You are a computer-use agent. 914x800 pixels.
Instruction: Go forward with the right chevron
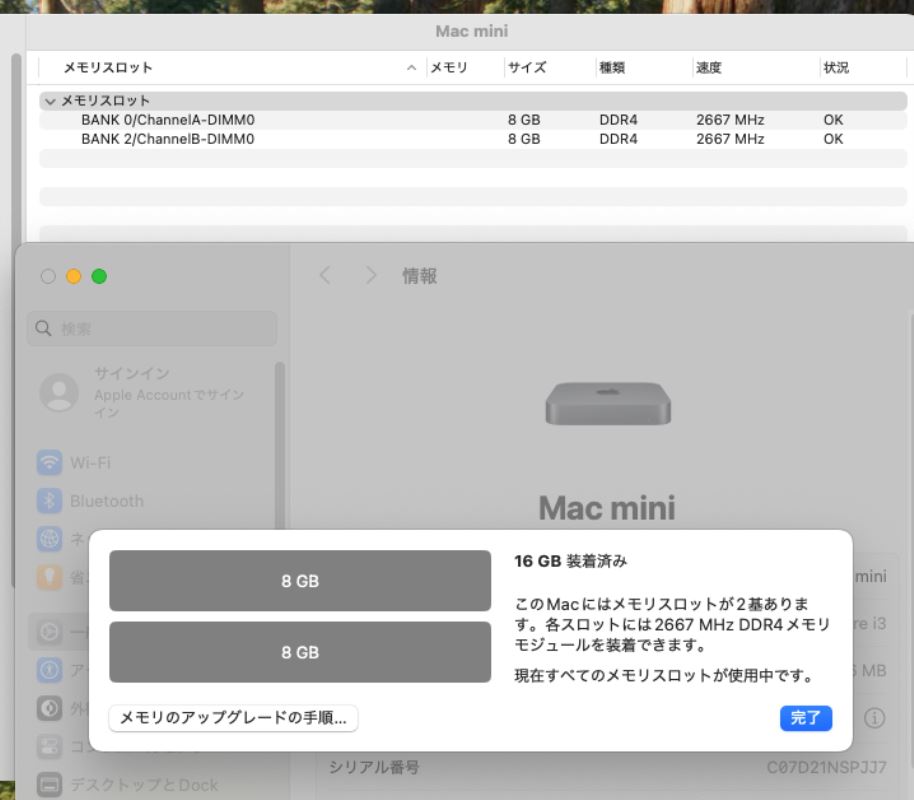click(371, 275)
